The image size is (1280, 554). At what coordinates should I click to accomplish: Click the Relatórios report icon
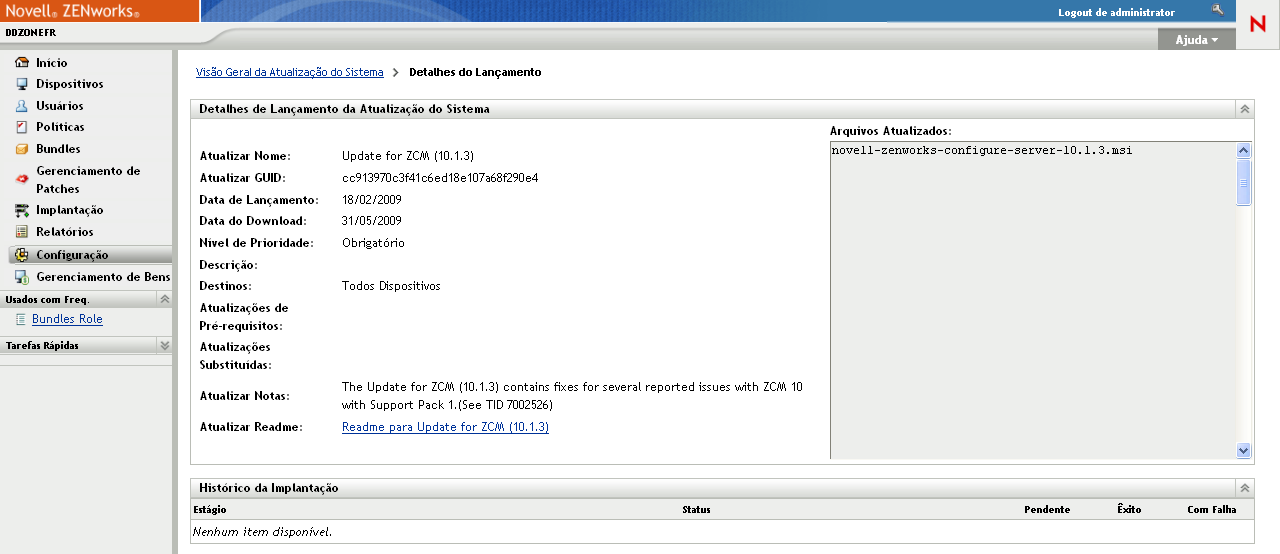tap(22, 232)
